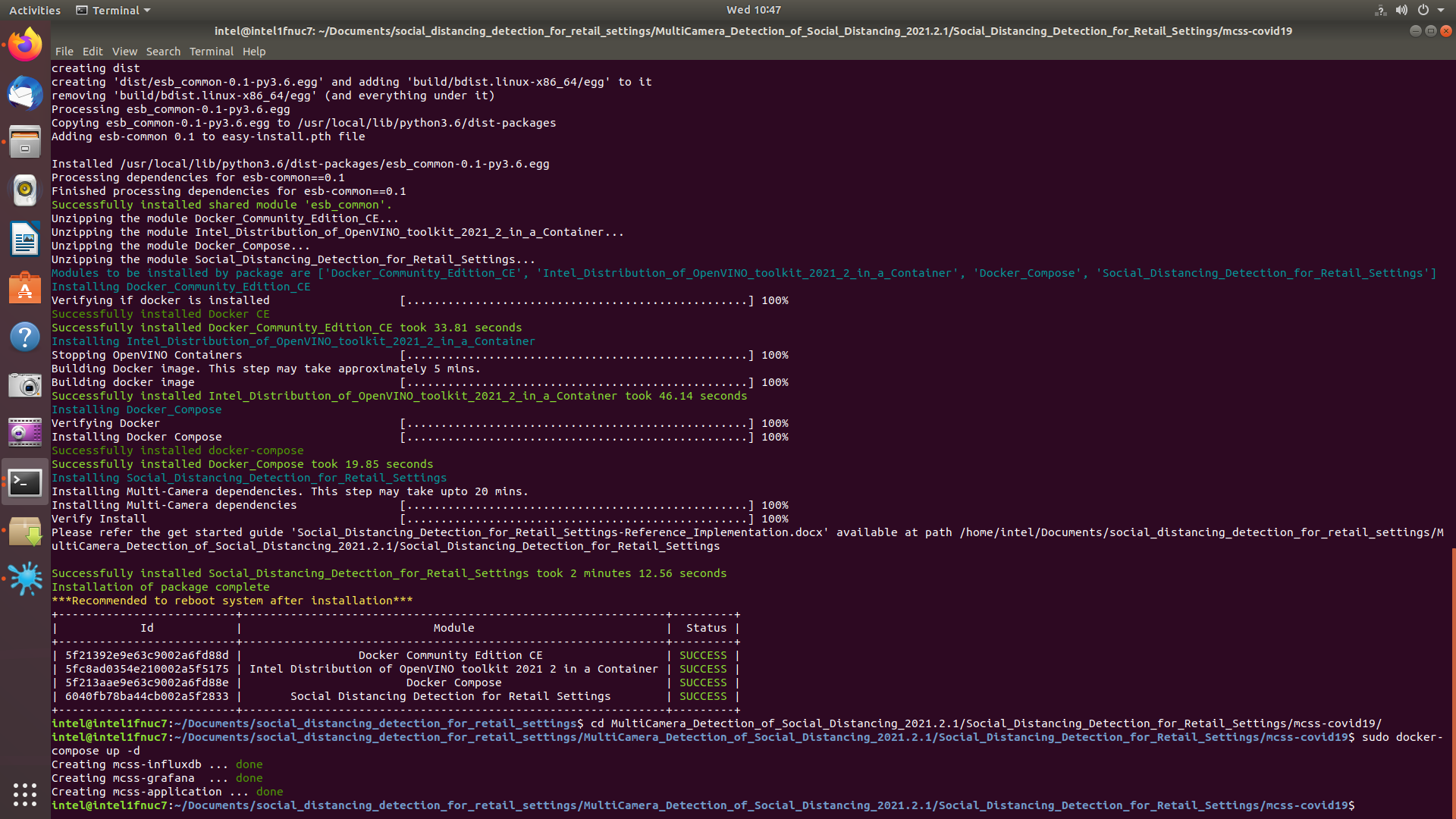Open the Files manager dock icon
1456x819 pixels.
point(25,142)
